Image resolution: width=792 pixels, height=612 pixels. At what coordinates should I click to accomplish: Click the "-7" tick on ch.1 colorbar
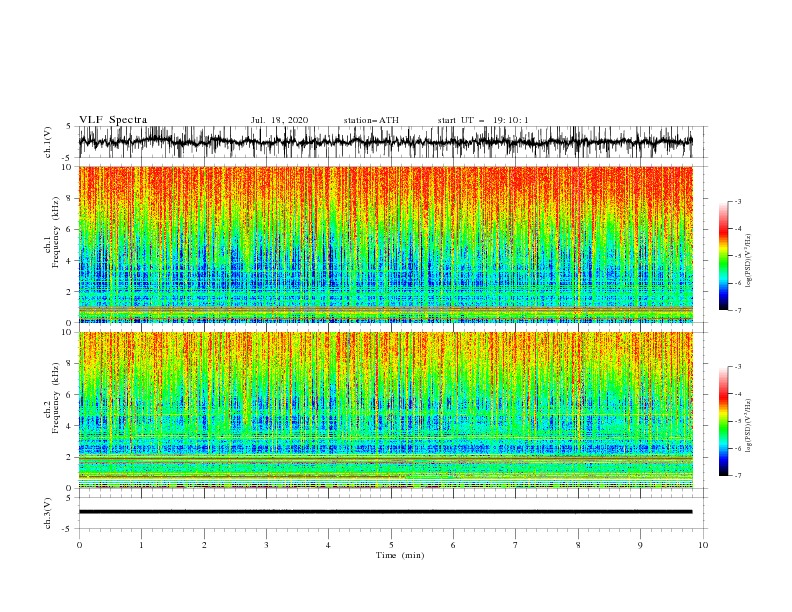(x=737, y=310)
